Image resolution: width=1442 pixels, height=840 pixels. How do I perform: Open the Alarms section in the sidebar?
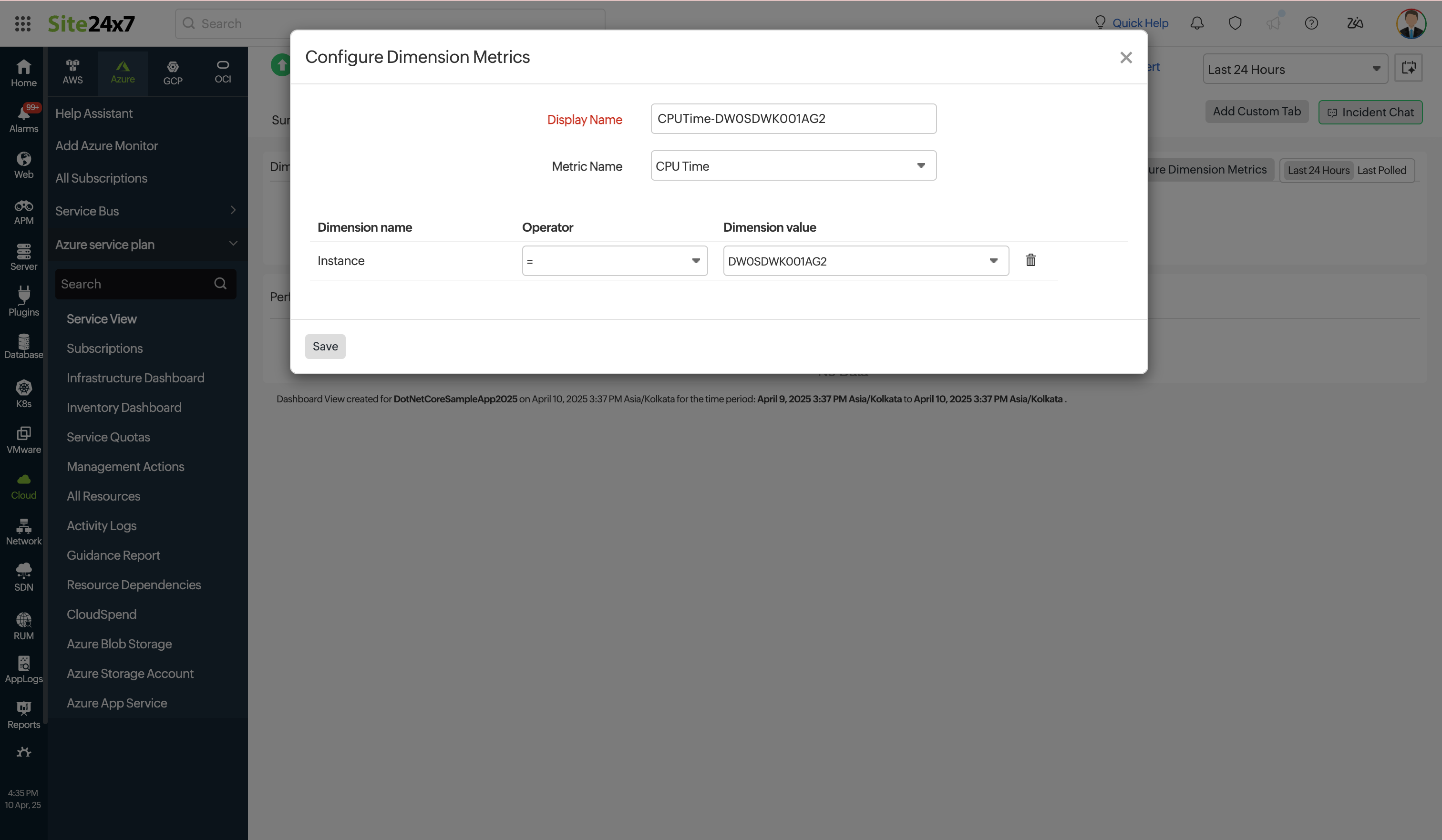pos(23,117)
